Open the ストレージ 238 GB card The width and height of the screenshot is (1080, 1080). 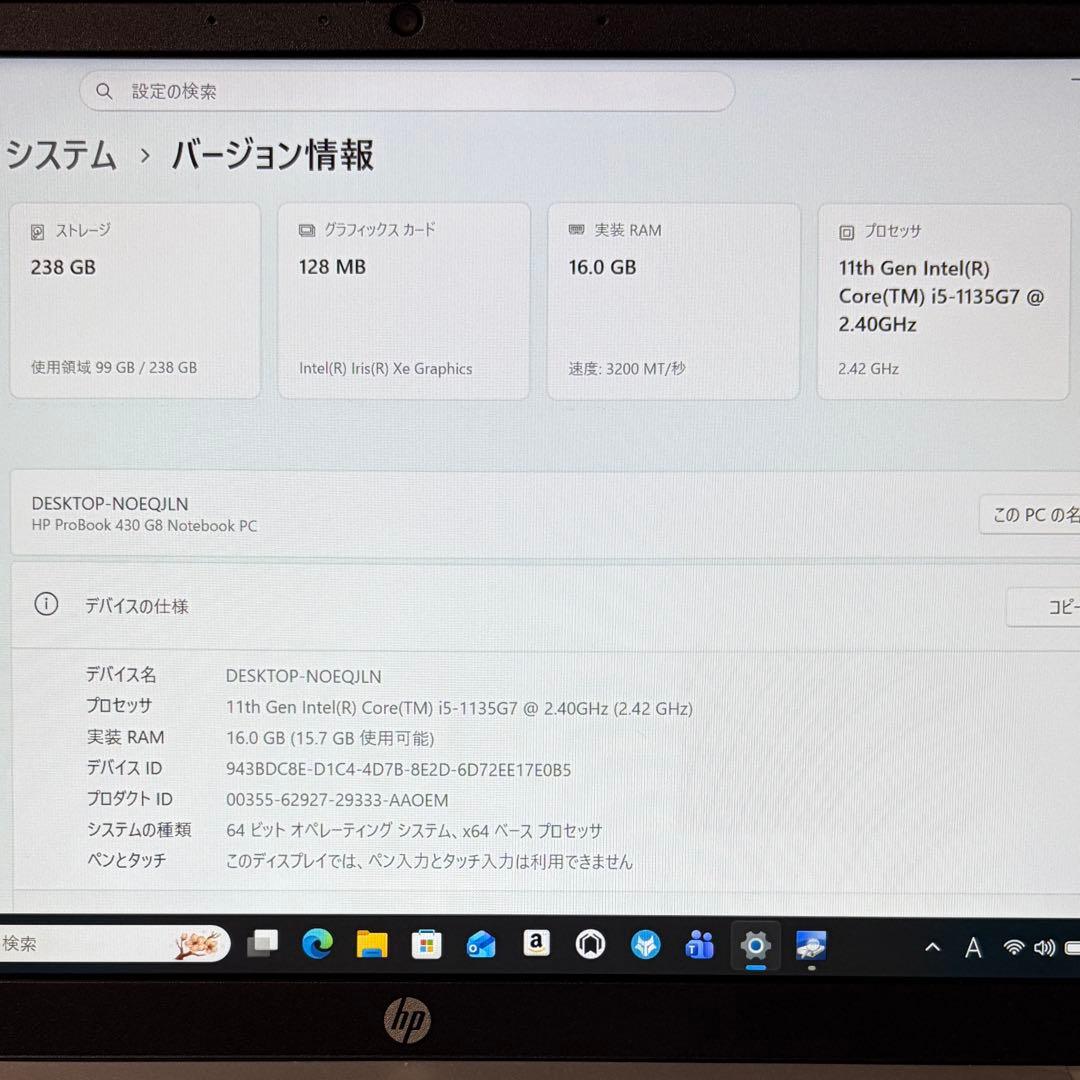(x=135, y=300)
